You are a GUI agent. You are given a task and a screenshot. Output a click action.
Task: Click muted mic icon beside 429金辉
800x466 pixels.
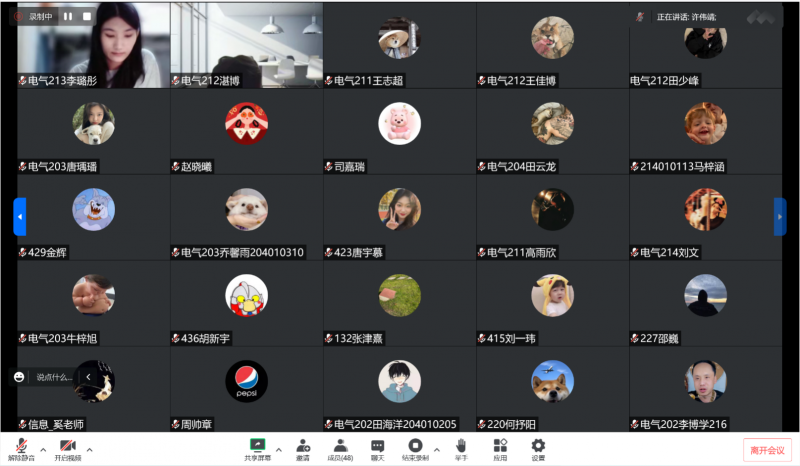[22, 252]
